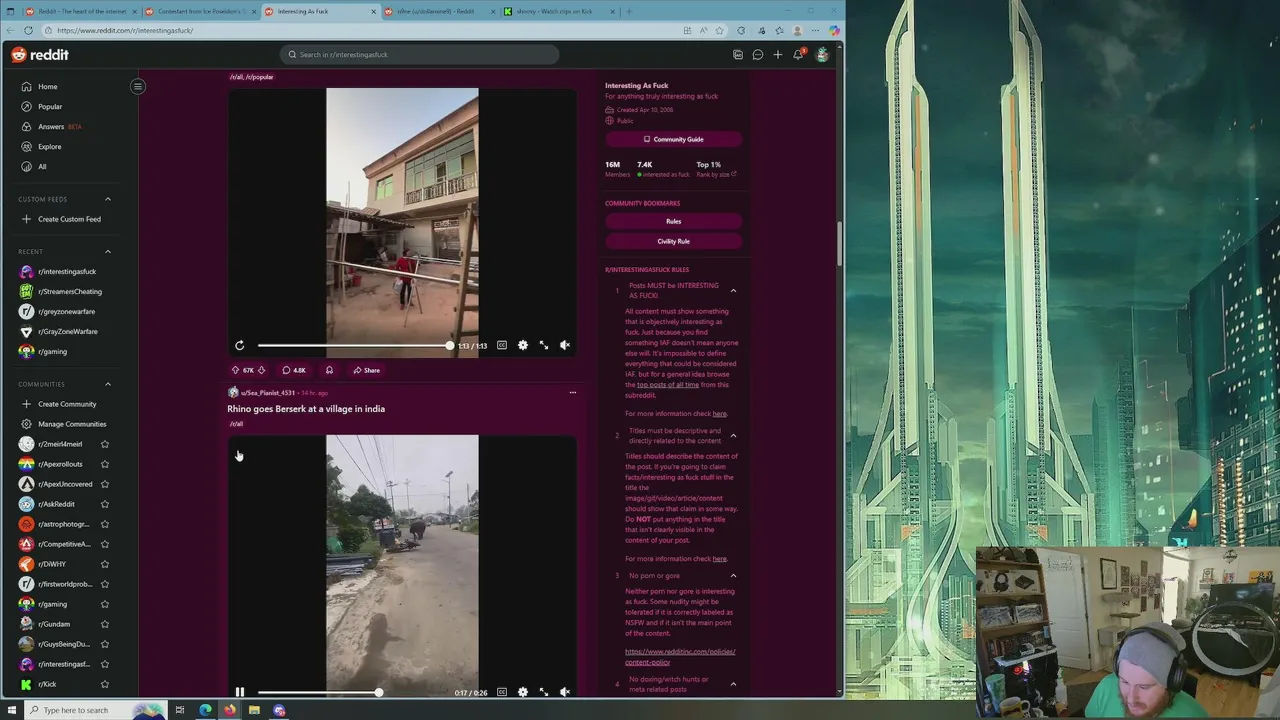Open the three-dot menu on rhino post
1280x720 pixels.
pos(572,392)
